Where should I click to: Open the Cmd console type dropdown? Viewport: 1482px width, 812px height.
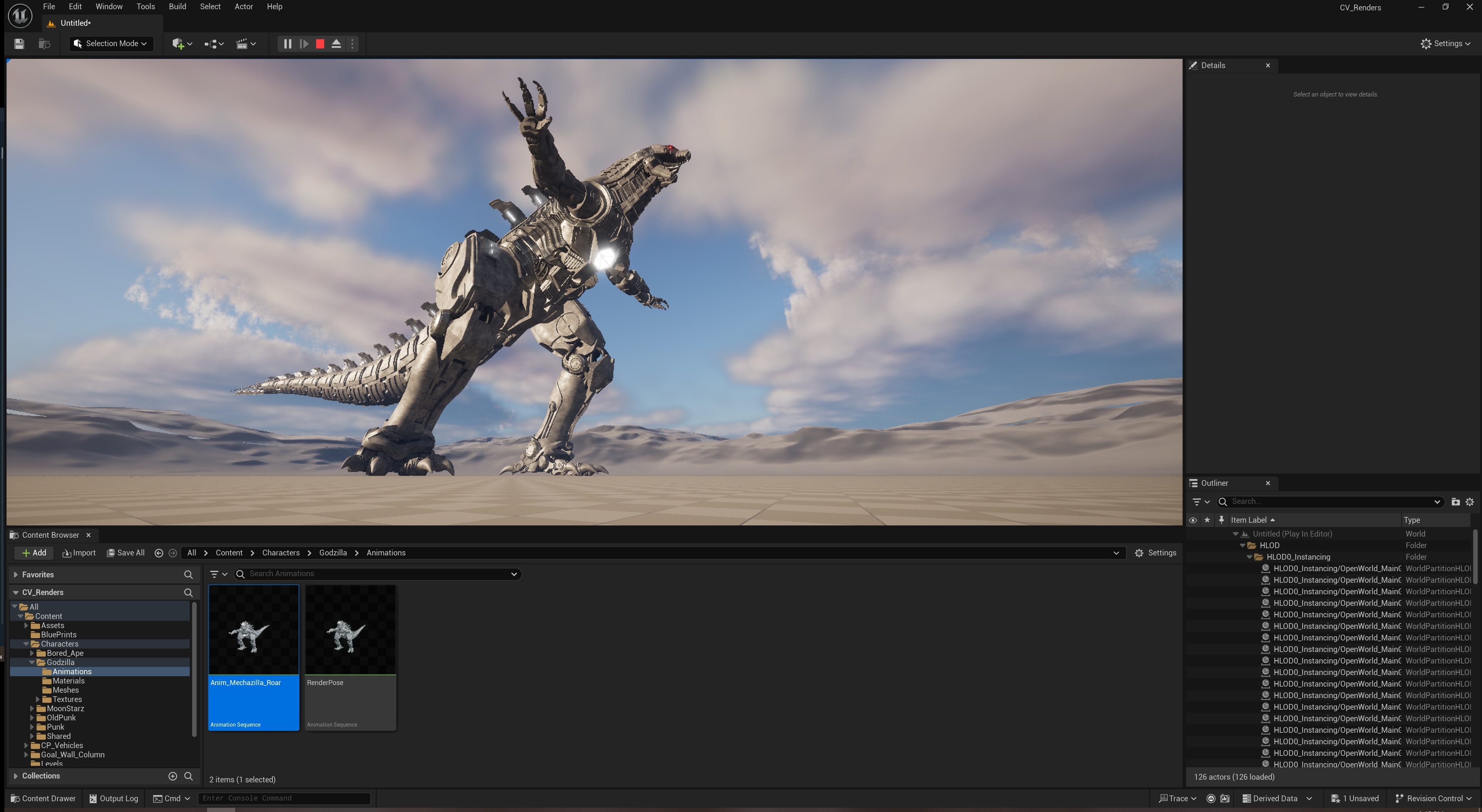point(171,799)
